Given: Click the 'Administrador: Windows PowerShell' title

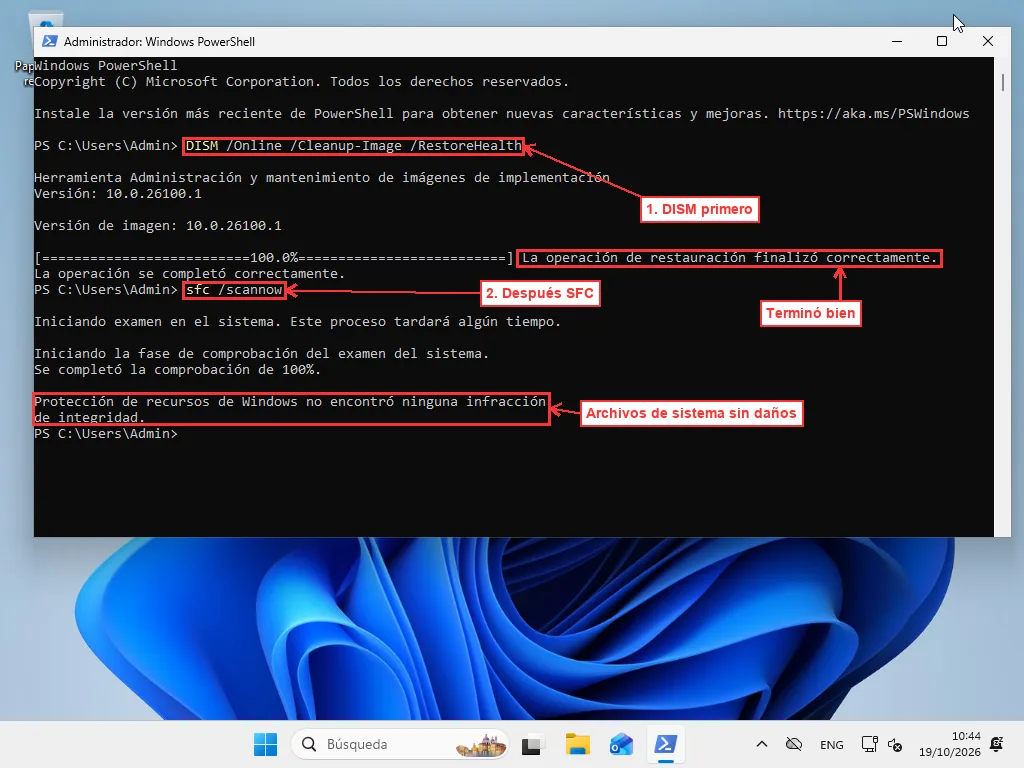Looking at the screenshot, I should (x=159, y=41).
